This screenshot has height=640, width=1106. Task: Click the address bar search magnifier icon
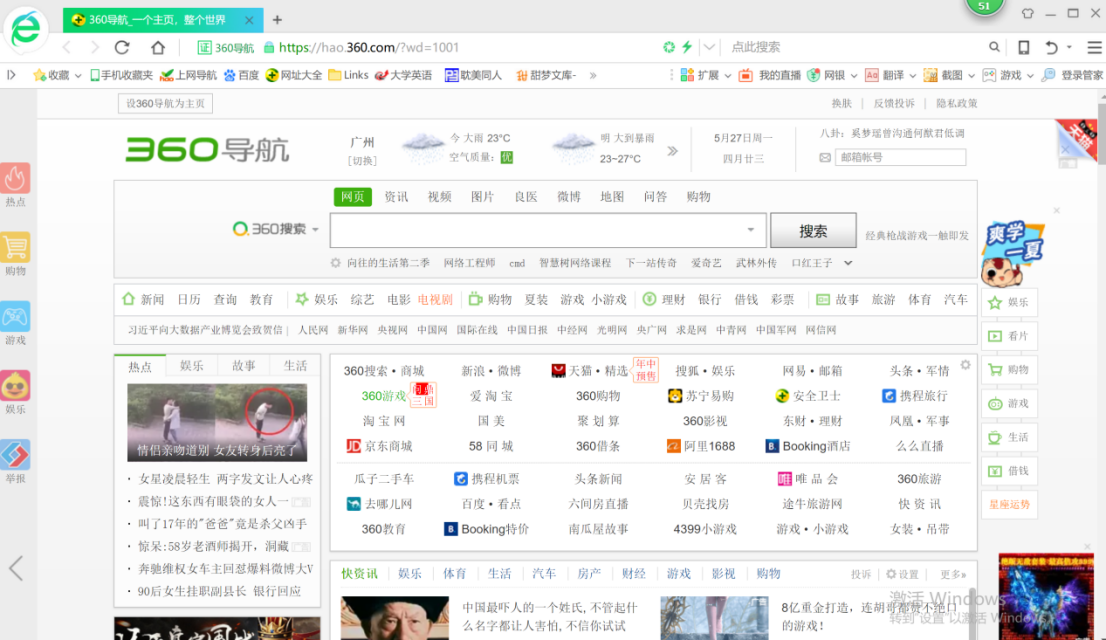(x=994, y=47)
